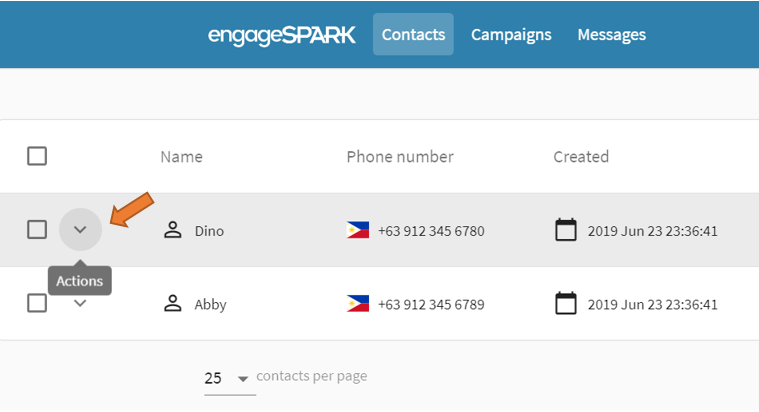
Task: Click the calendar icon in Dino's row
Action: coord(566,231)
